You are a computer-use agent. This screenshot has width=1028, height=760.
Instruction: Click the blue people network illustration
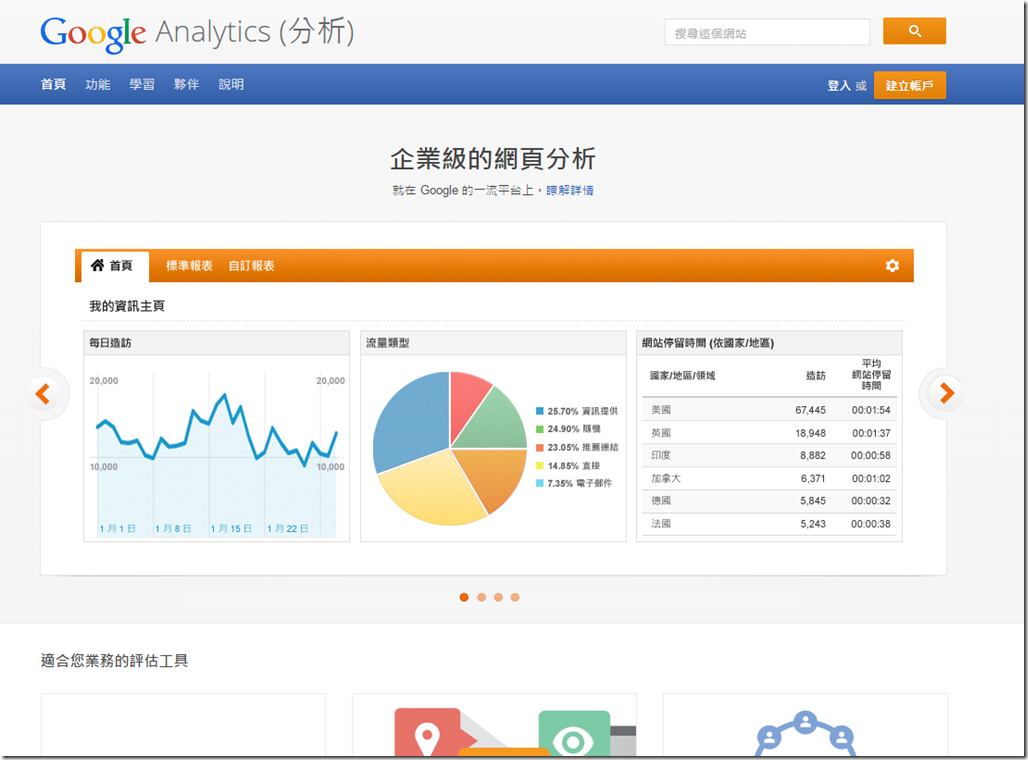coord(805,733)
